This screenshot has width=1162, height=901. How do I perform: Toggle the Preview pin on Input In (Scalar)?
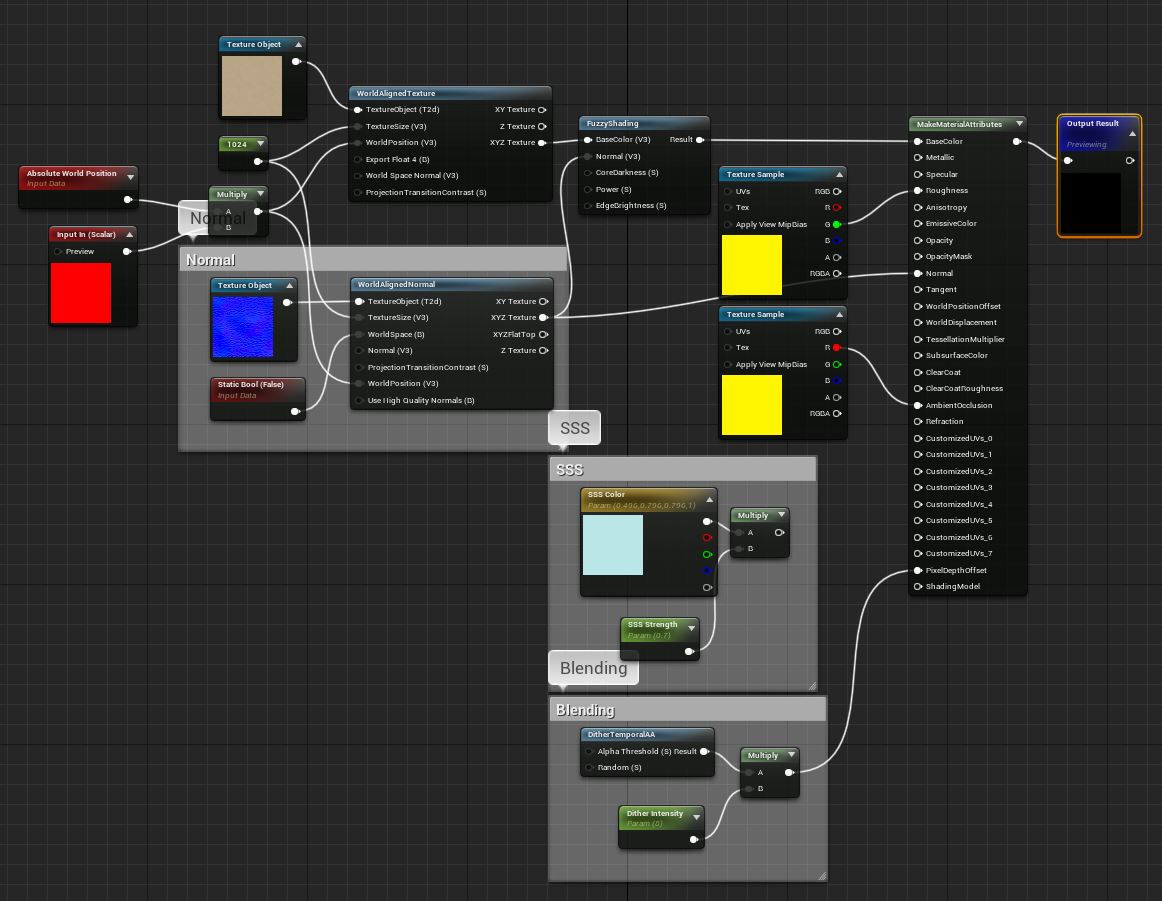point(58,251)
